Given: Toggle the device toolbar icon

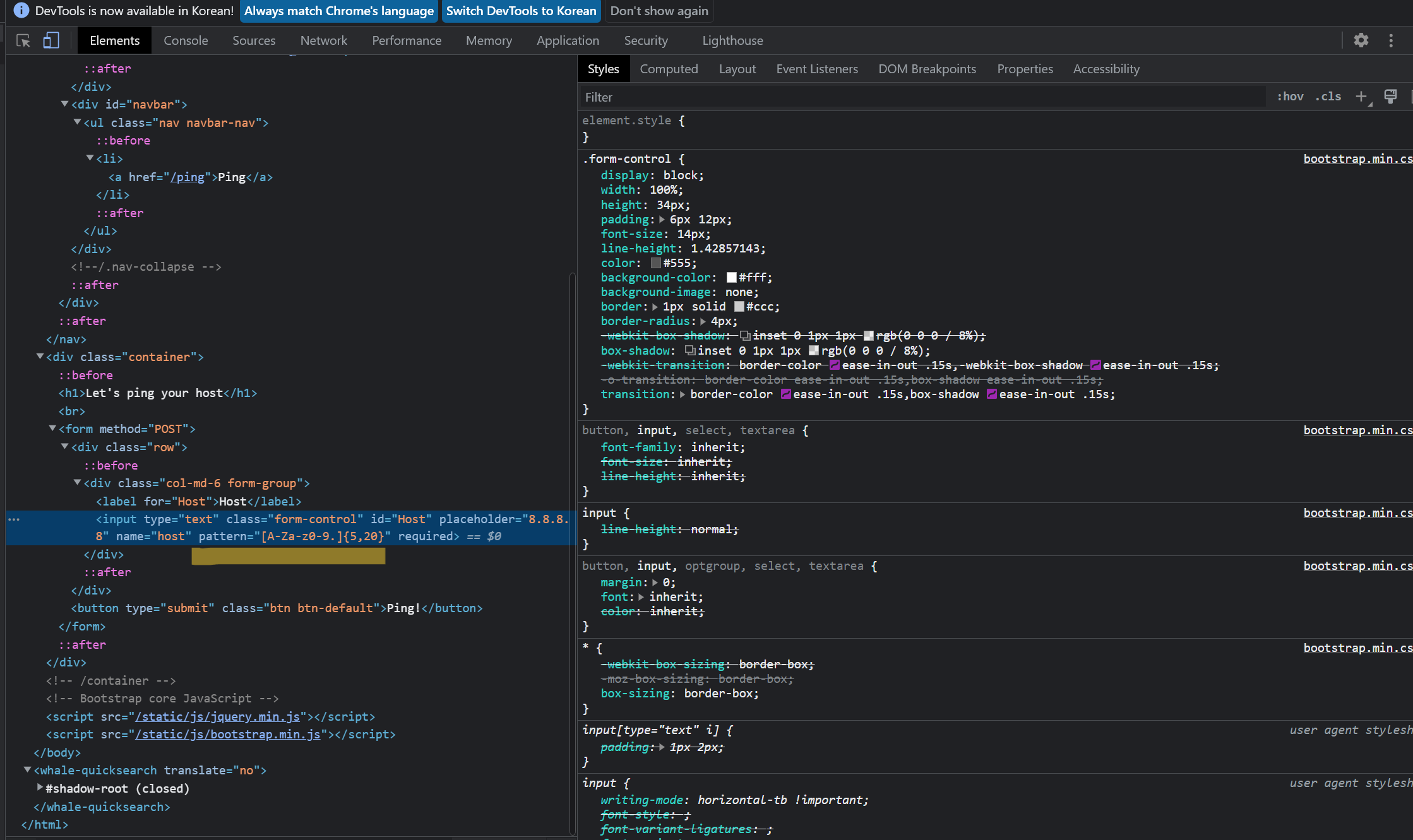Looking at the screenshot, I should coord(51,41).
